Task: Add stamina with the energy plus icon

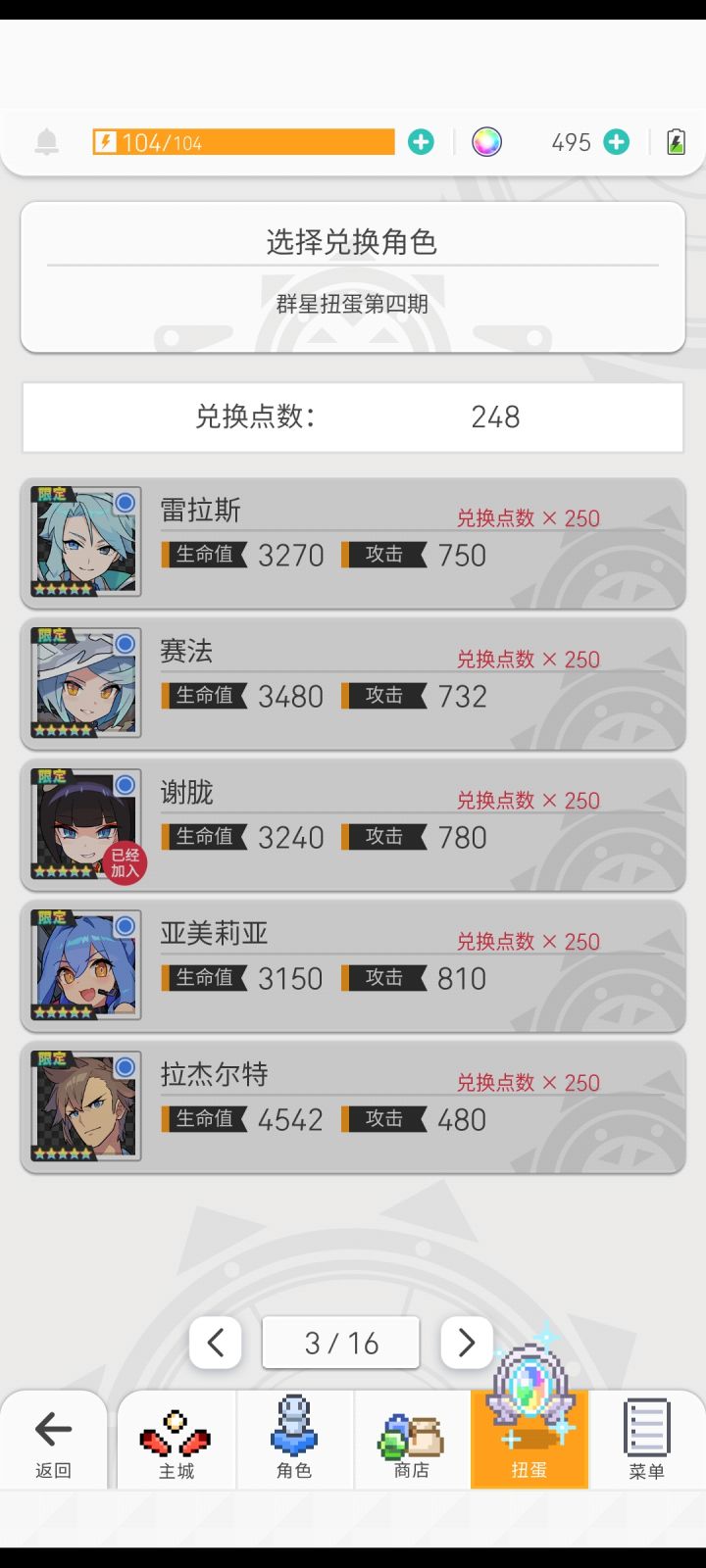Action: click(421, 142)
